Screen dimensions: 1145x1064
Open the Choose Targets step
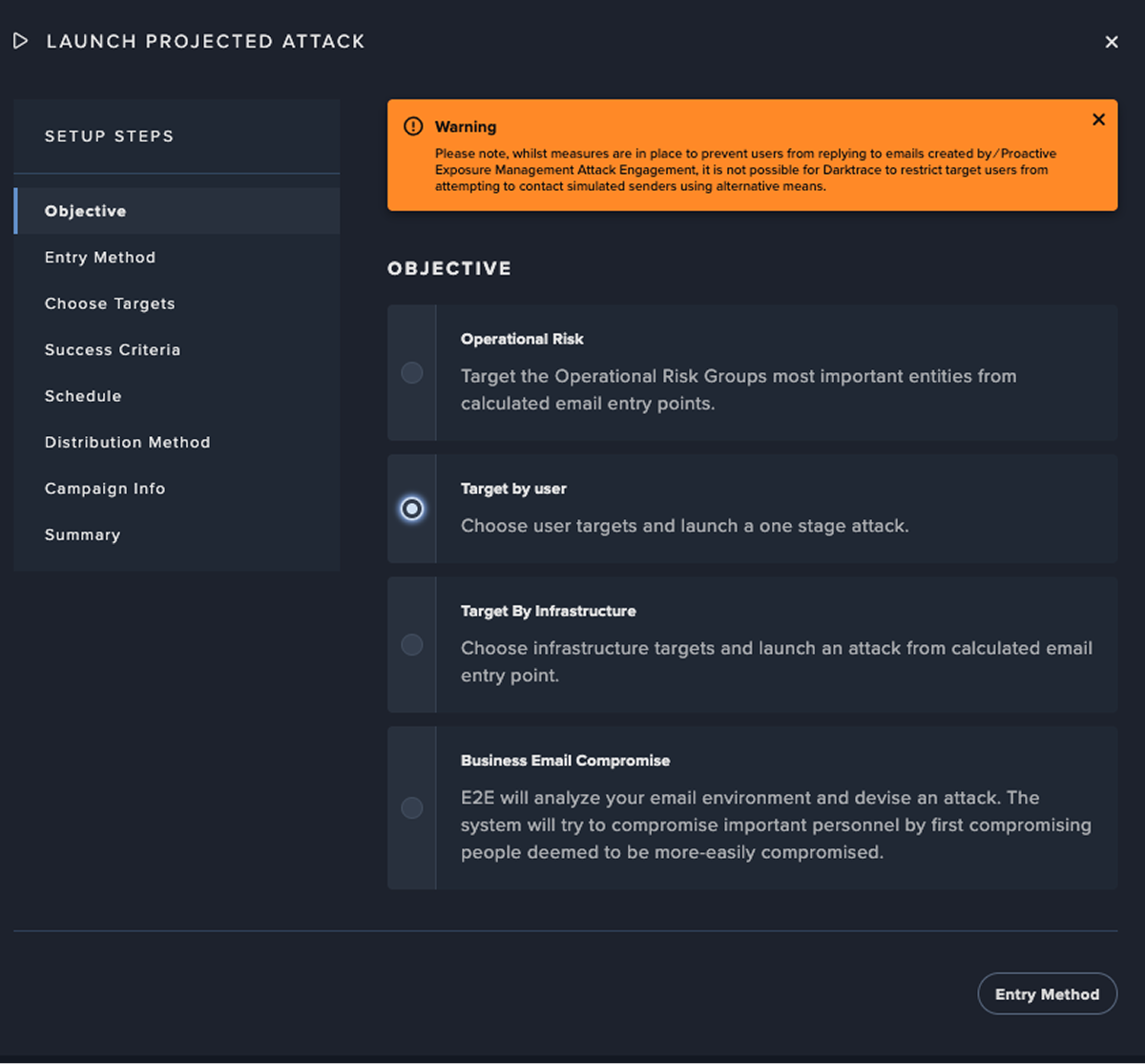[110, 303]
